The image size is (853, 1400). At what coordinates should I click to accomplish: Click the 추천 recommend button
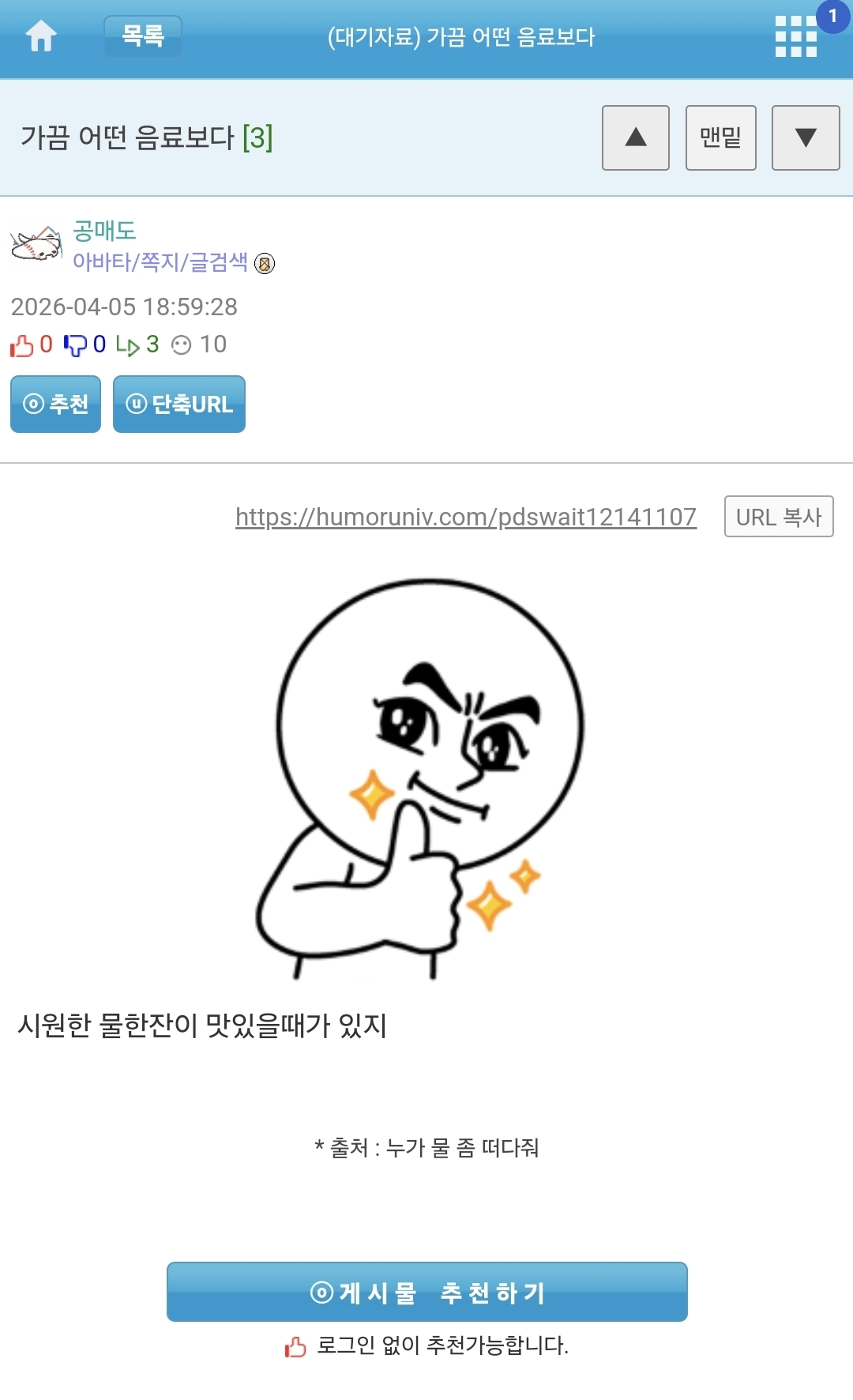[55, 404]
